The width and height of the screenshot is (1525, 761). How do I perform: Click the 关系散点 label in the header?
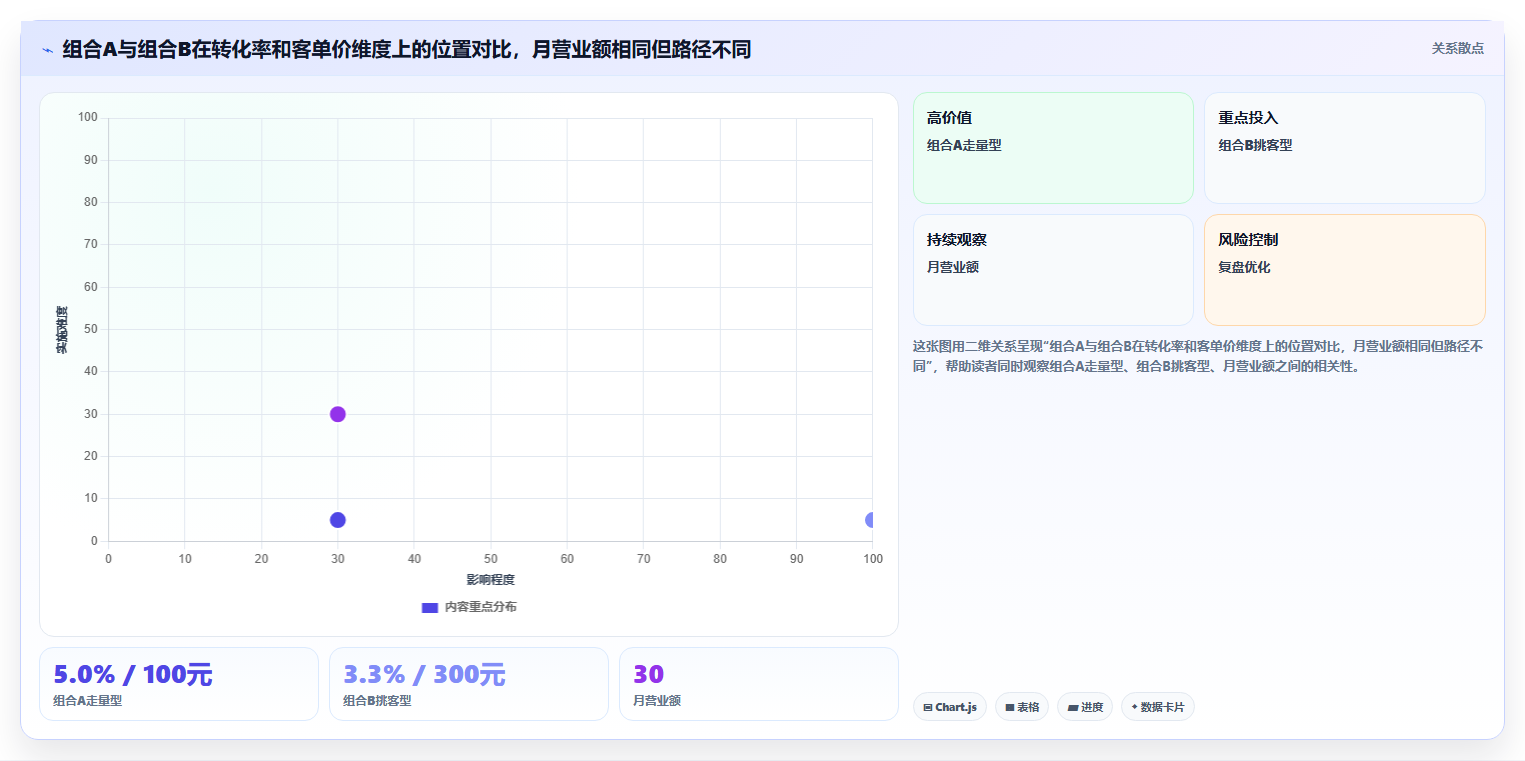1457,48
